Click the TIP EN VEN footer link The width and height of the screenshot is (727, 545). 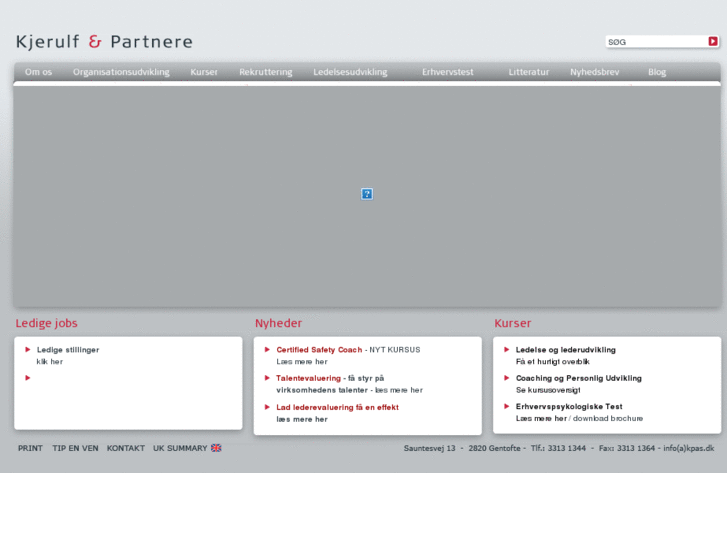75,448
